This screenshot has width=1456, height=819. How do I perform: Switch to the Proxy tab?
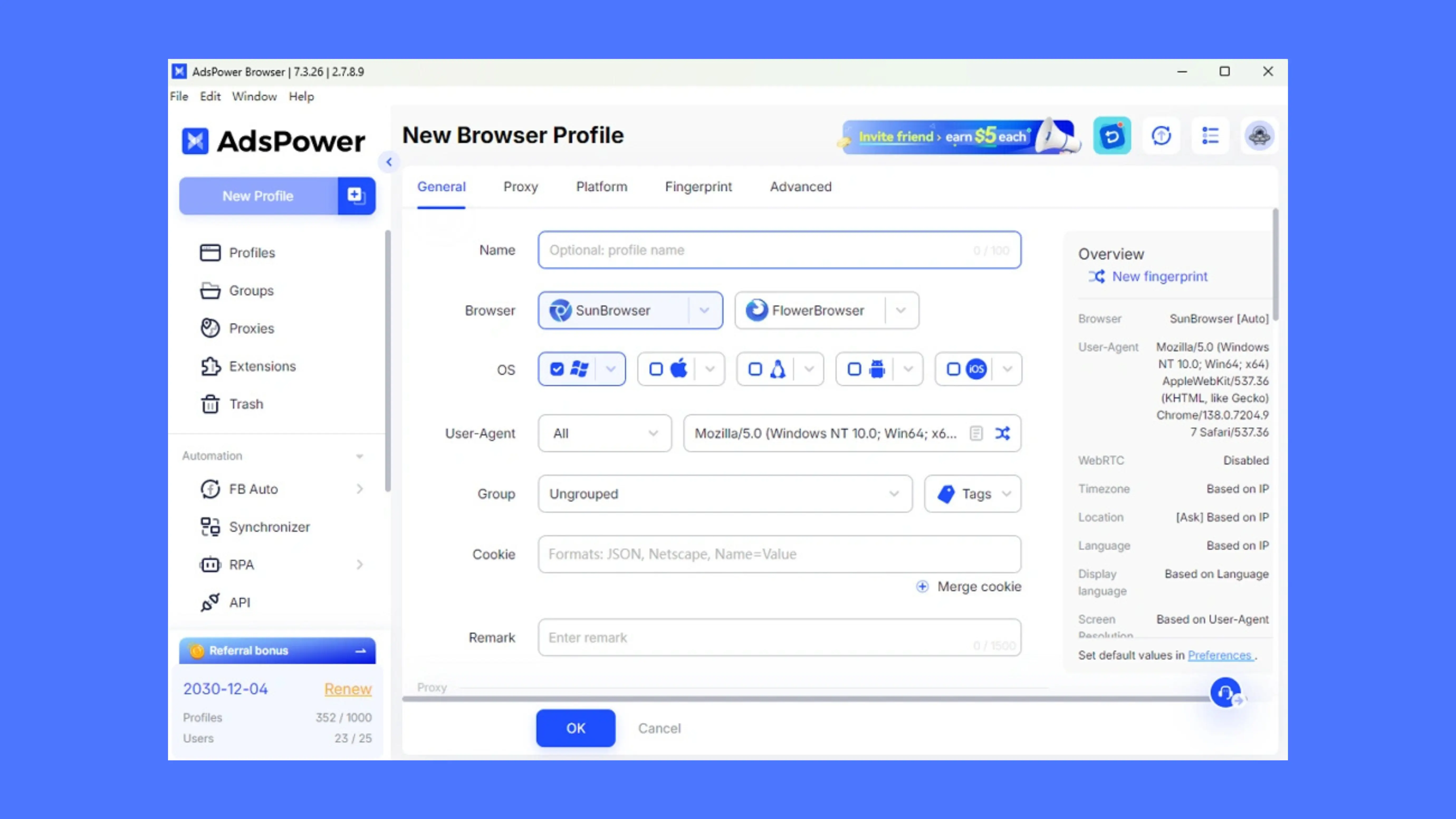point(521,186)
